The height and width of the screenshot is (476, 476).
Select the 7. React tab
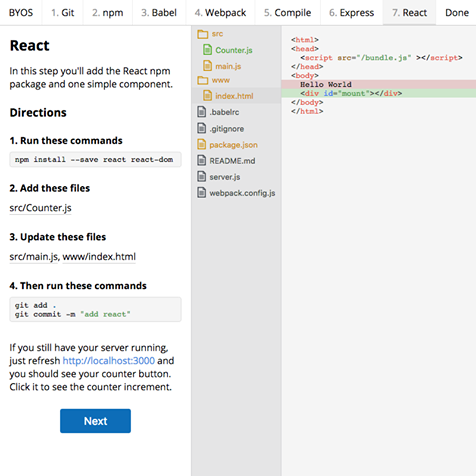coord(410,13)
